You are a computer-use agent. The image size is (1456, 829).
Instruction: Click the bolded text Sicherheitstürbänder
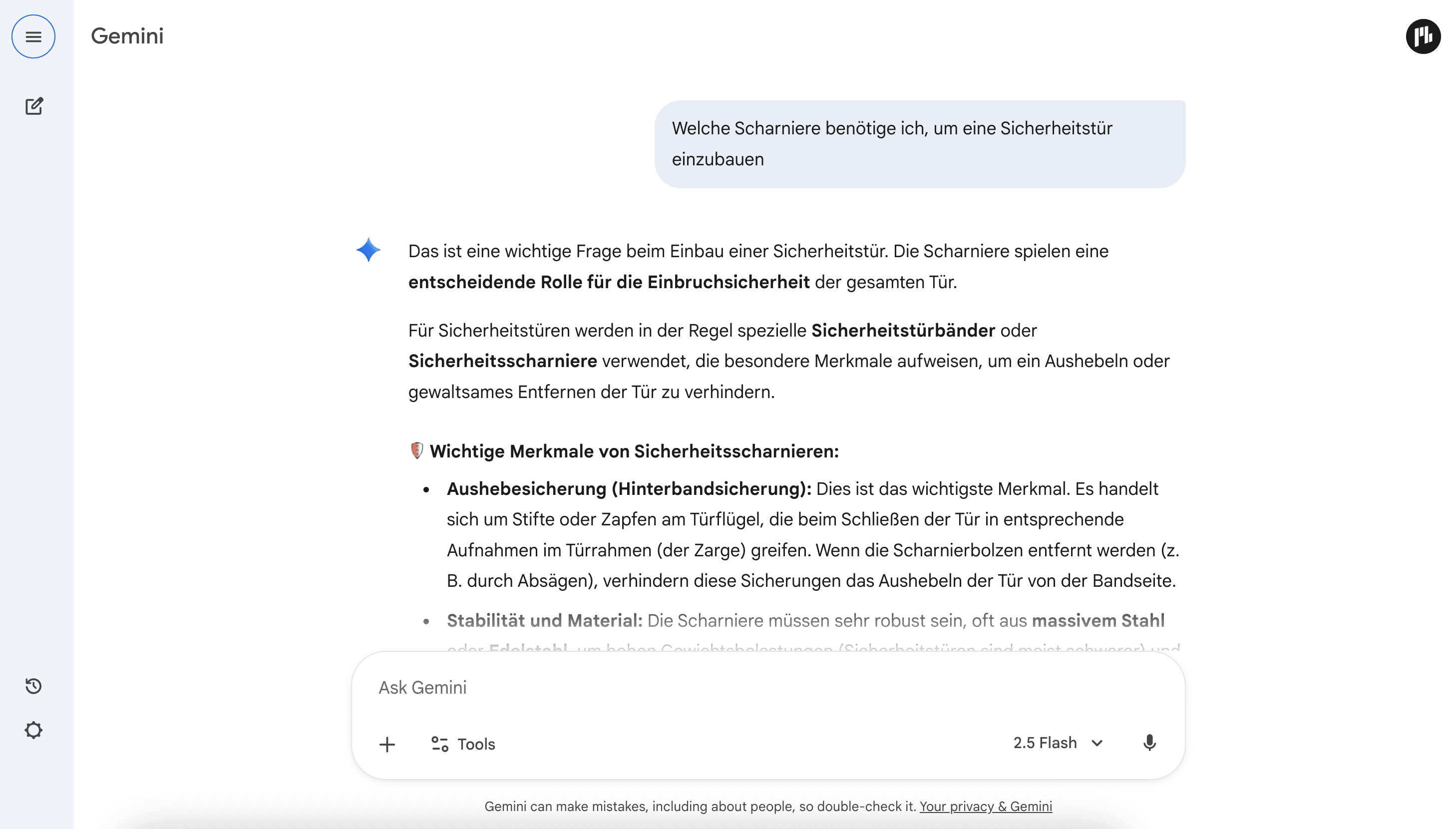pyautogui.click(x=903, y=330)
